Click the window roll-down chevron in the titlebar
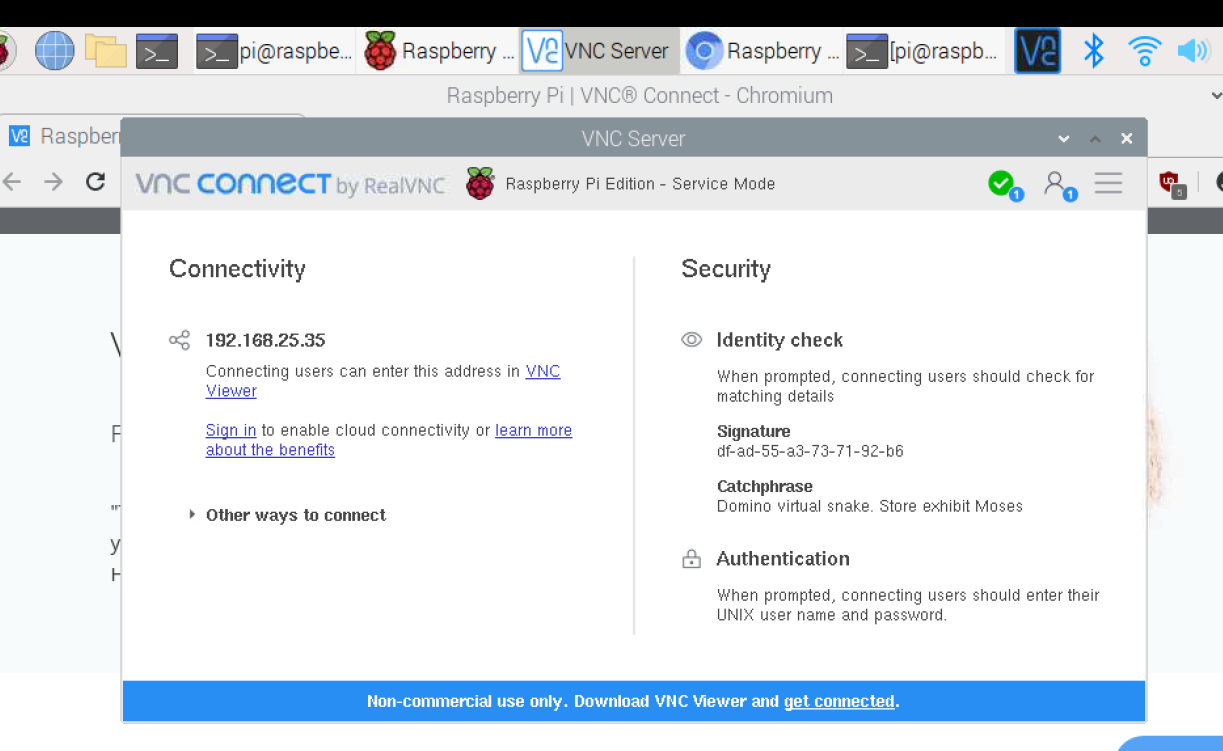 pyautogui.click(x=1064, y=139)
